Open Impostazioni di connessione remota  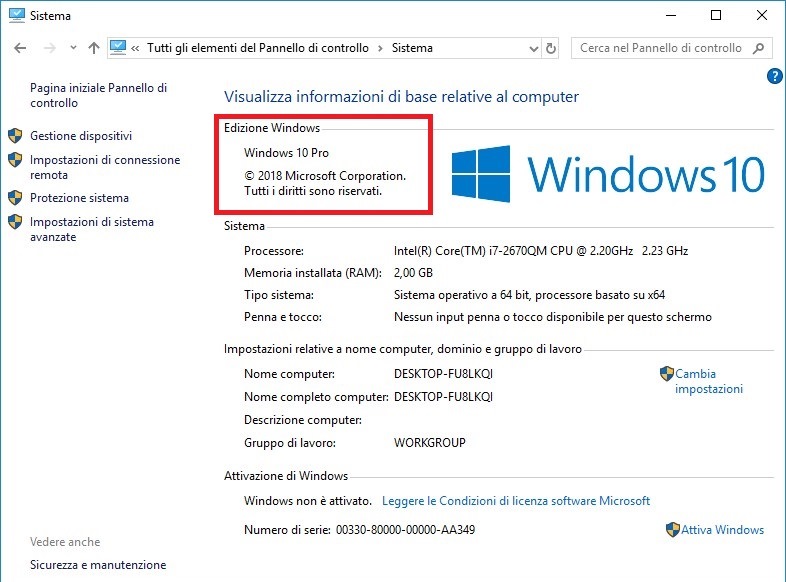105,167
